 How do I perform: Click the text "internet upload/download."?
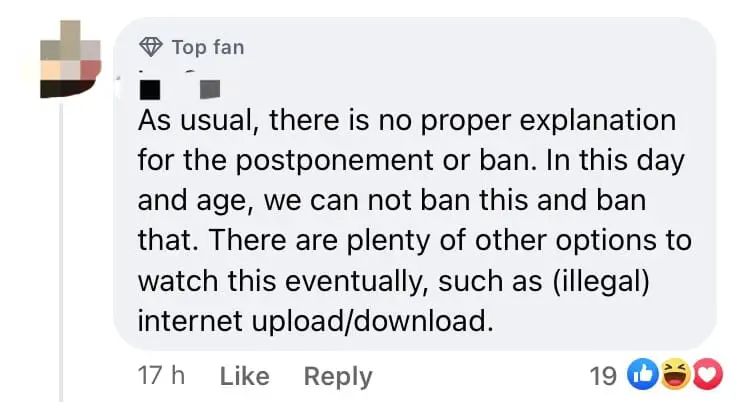tap(316, 322)
